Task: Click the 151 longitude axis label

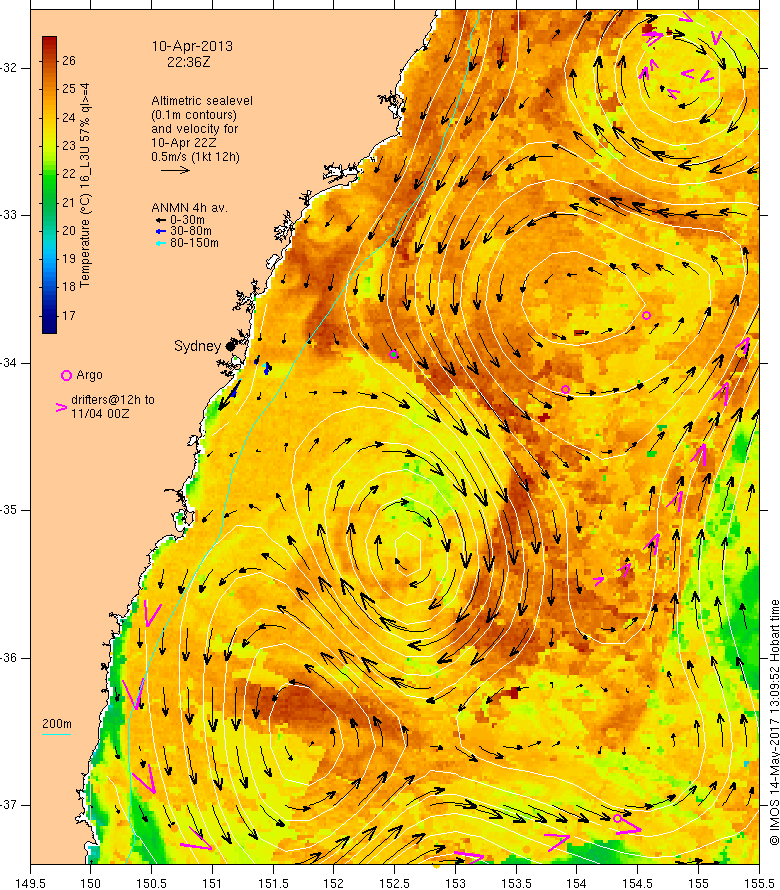Action: tap(212, 884)
